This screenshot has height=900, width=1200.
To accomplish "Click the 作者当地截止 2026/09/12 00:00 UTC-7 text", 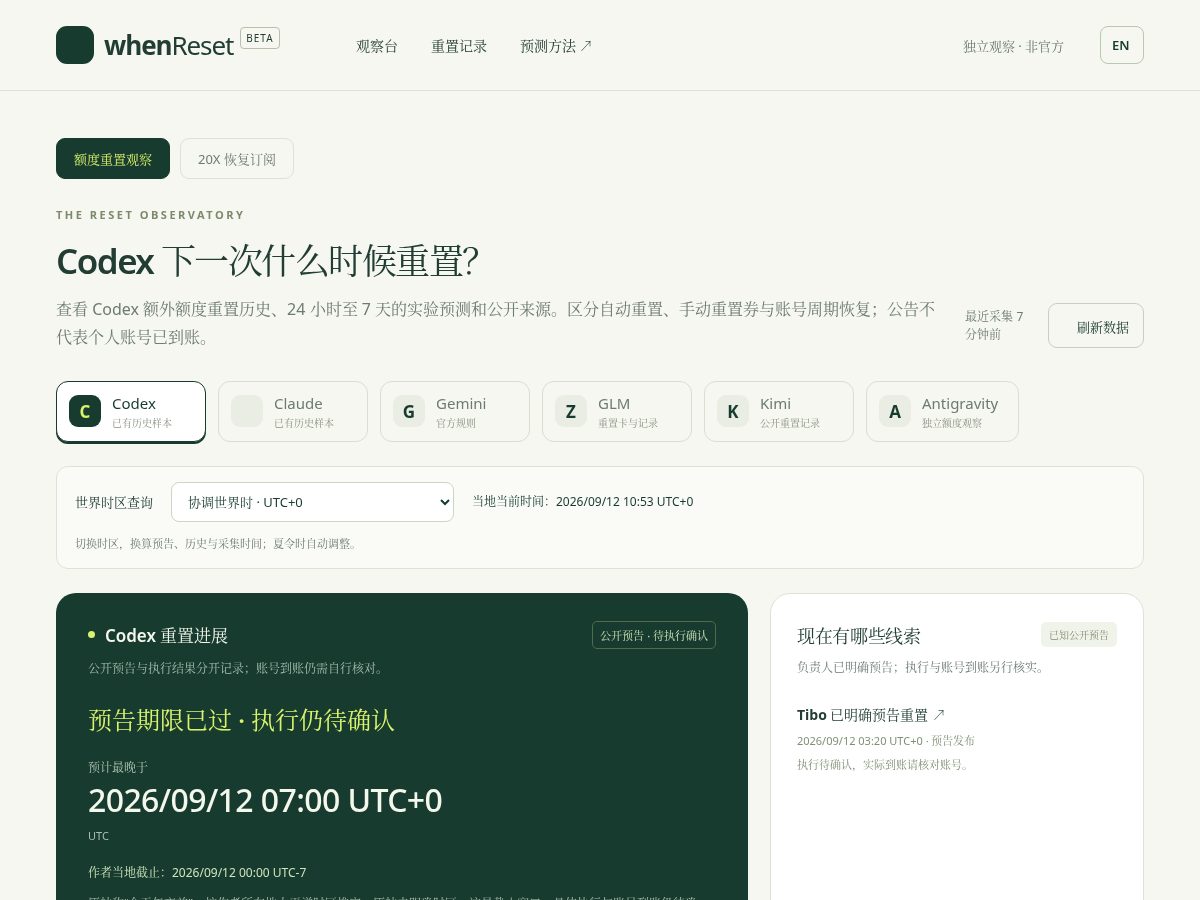I will click(x=197, y=872).
